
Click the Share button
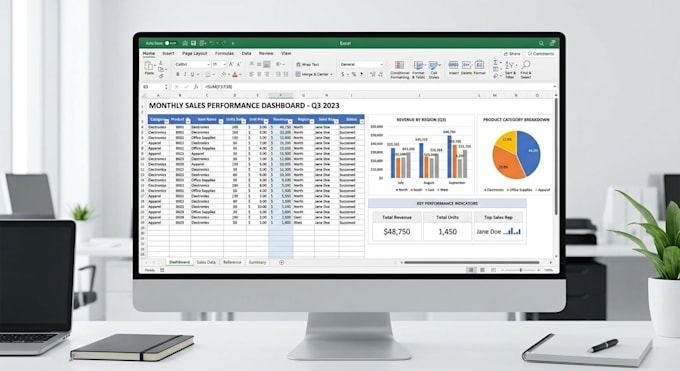pyautogui.click(x=512, y=54)
